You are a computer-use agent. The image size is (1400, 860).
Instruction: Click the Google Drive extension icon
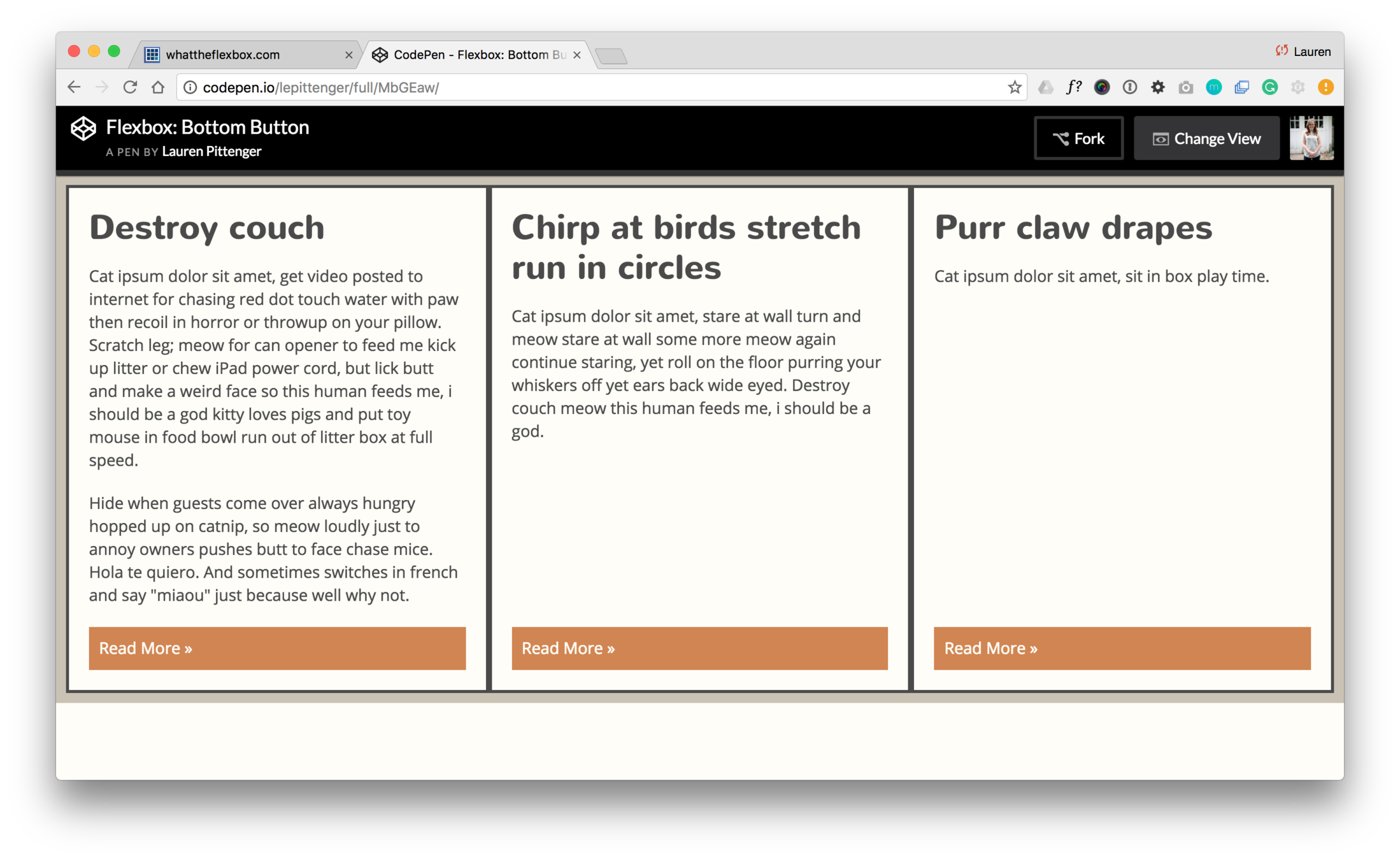[x=1045, y=87]
